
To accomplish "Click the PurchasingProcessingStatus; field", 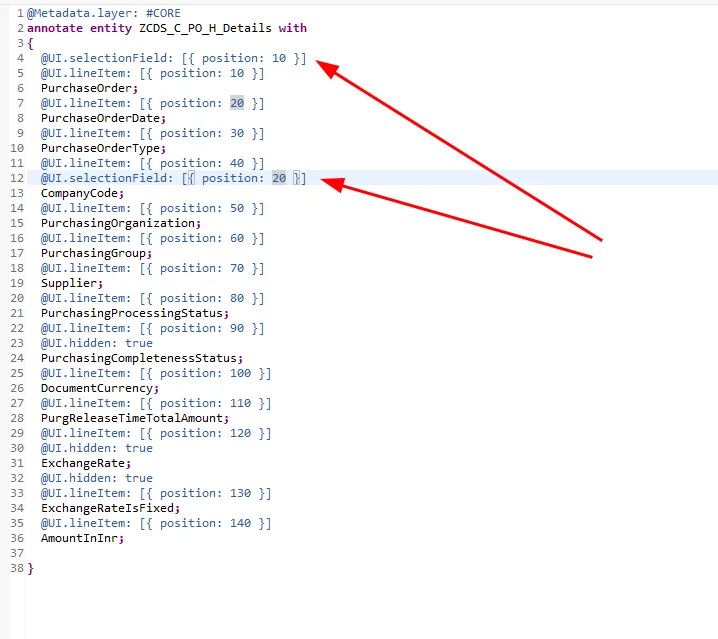I will tap(135, 313).
